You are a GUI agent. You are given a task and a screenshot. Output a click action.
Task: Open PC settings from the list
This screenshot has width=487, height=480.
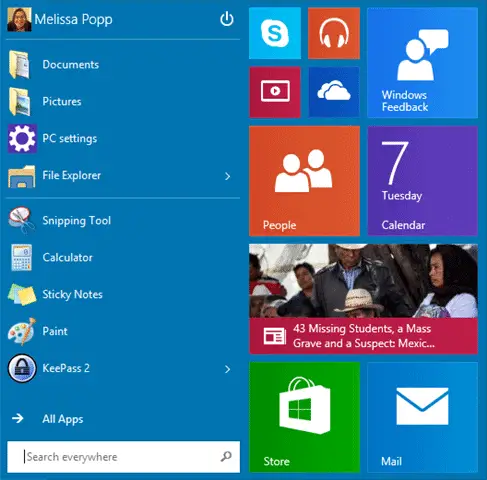click(123, 138)
